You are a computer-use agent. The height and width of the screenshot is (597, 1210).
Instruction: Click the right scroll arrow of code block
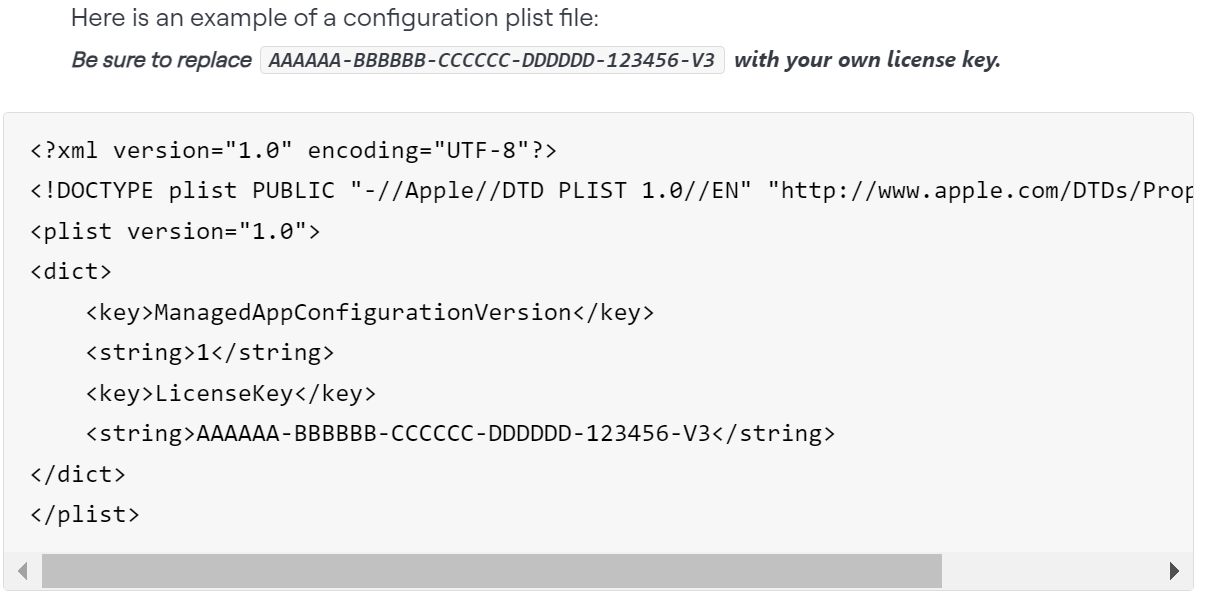tap(1177, 571)
